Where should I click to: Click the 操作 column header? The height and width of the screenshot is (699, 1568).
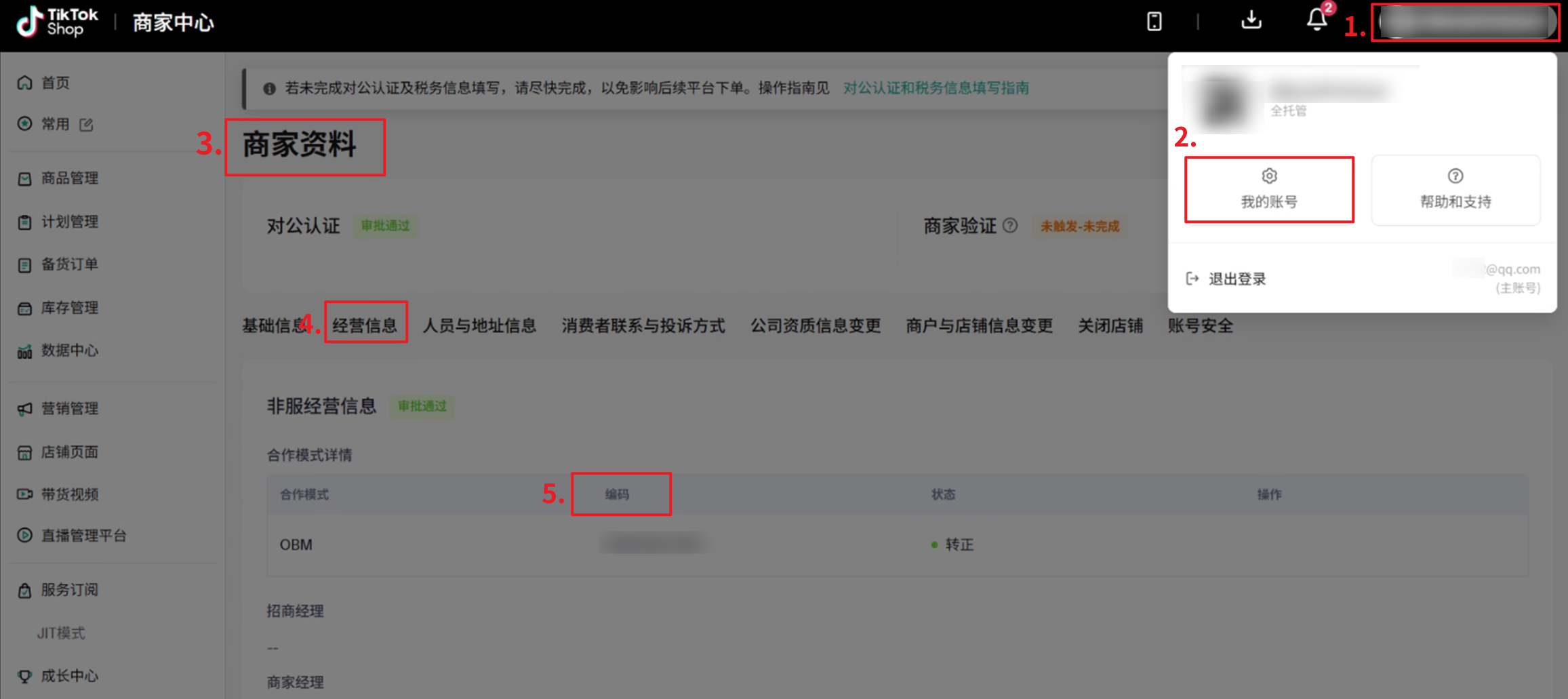click(1269, 494)
